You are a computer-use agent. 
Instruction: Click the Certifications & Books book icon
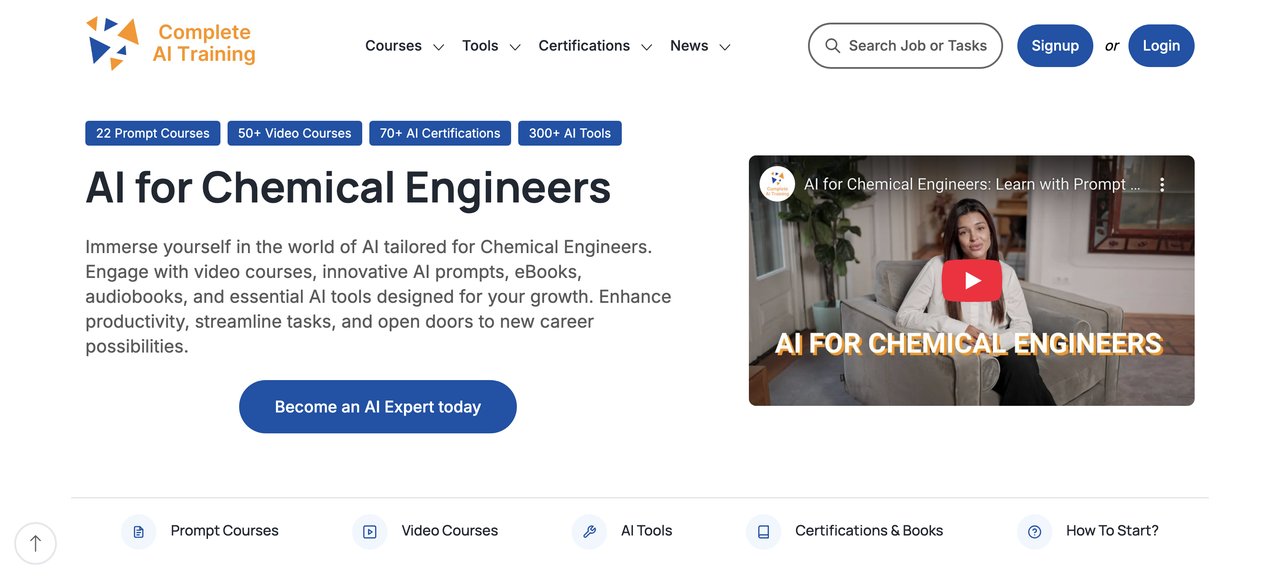click(x=763, y=532)
